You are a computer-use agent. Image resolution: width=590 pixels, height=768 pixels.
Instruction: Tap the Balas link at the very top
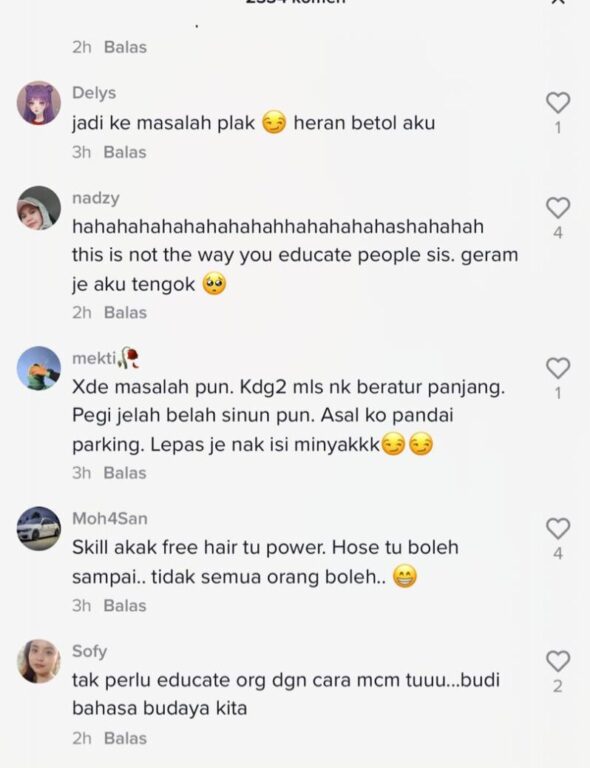tap(125, 48)
